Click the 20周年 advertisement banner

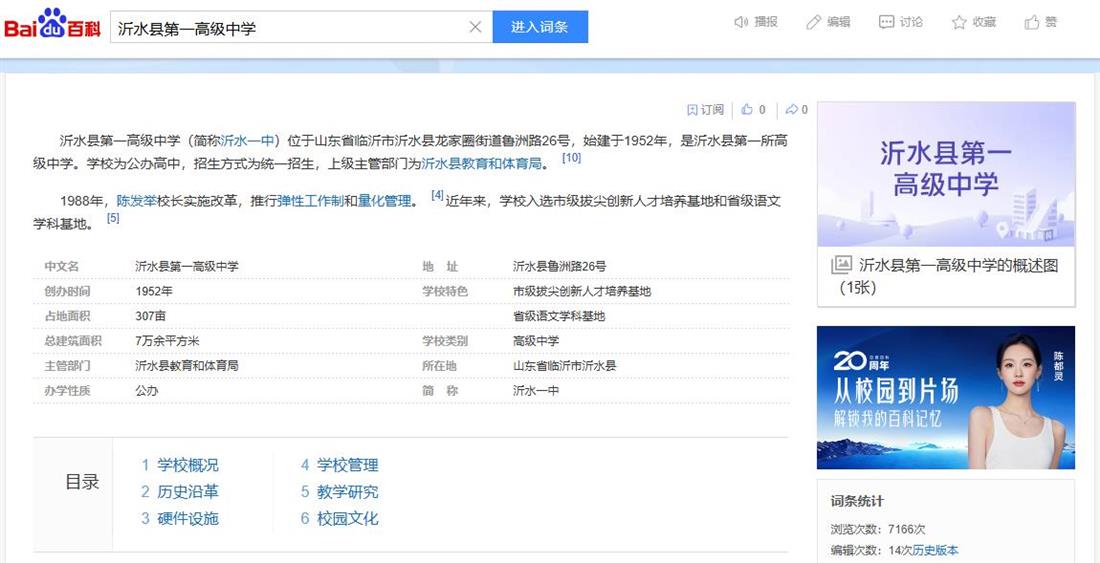945,397
